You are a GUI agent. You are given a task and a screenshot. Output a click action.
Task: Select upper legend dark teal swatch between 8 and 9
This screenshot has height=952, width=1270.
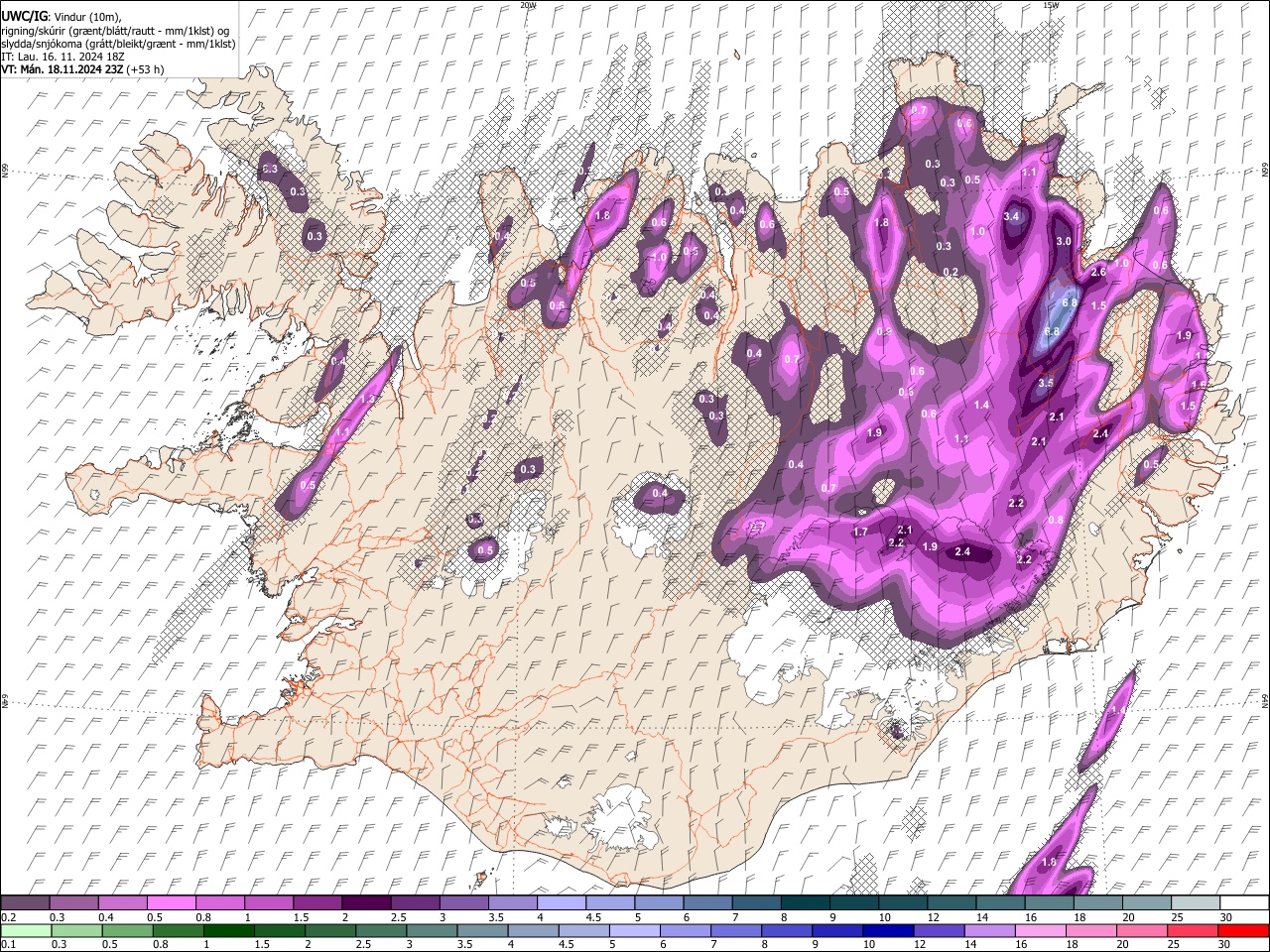(806, 902)
